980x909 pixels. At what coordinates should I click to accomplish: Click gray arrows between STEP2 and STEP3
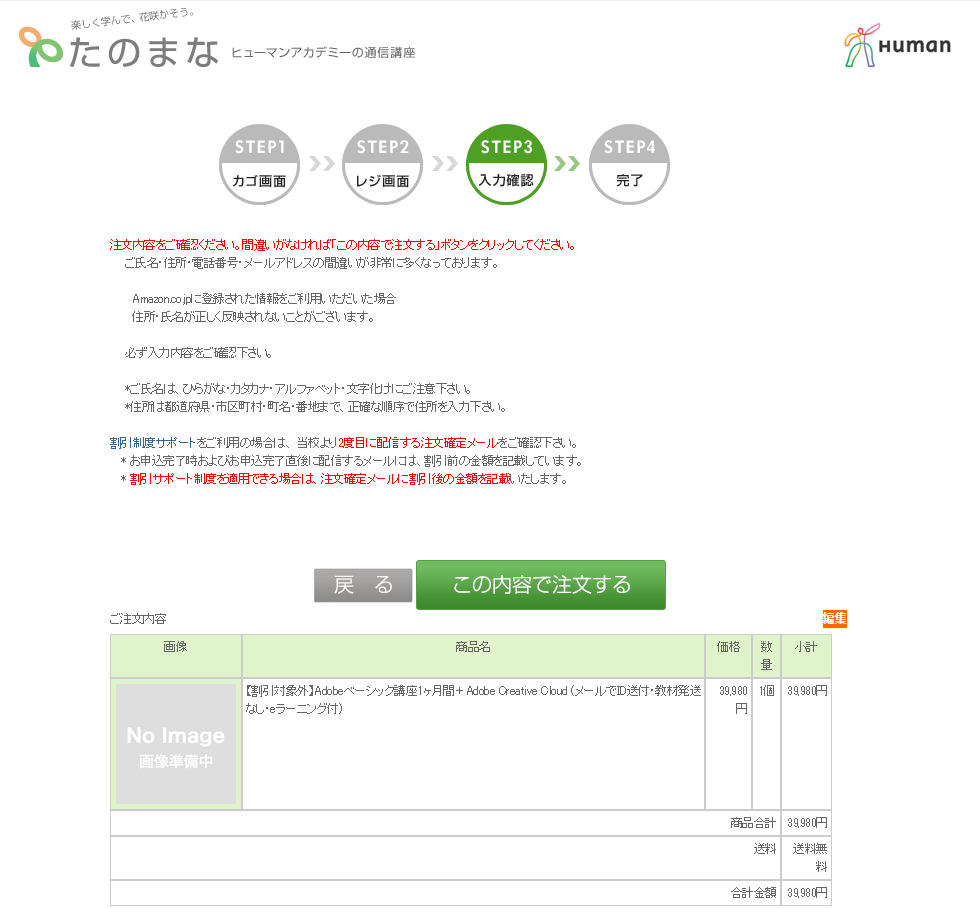tap(444, 164)
